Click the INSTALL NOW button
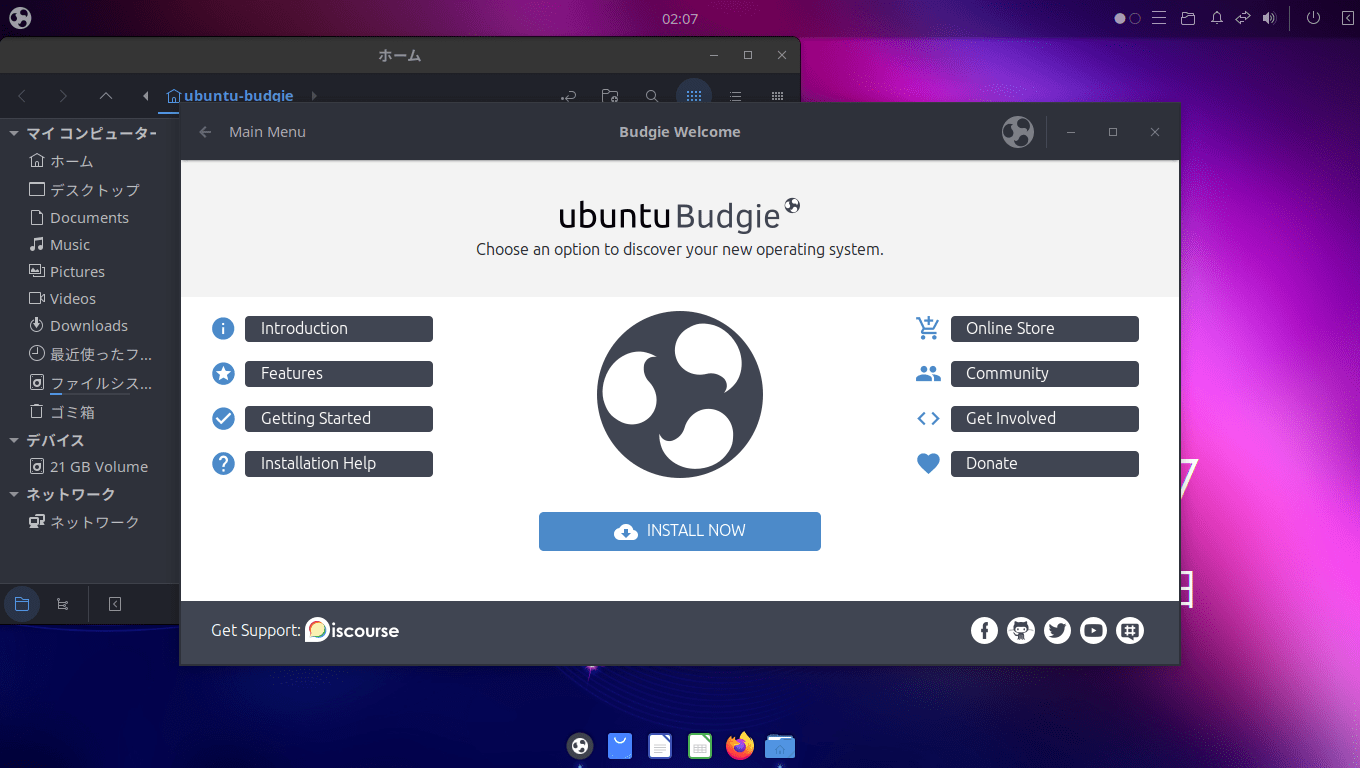The width and height of the screenshot is (1360, 768). [680, 531]
